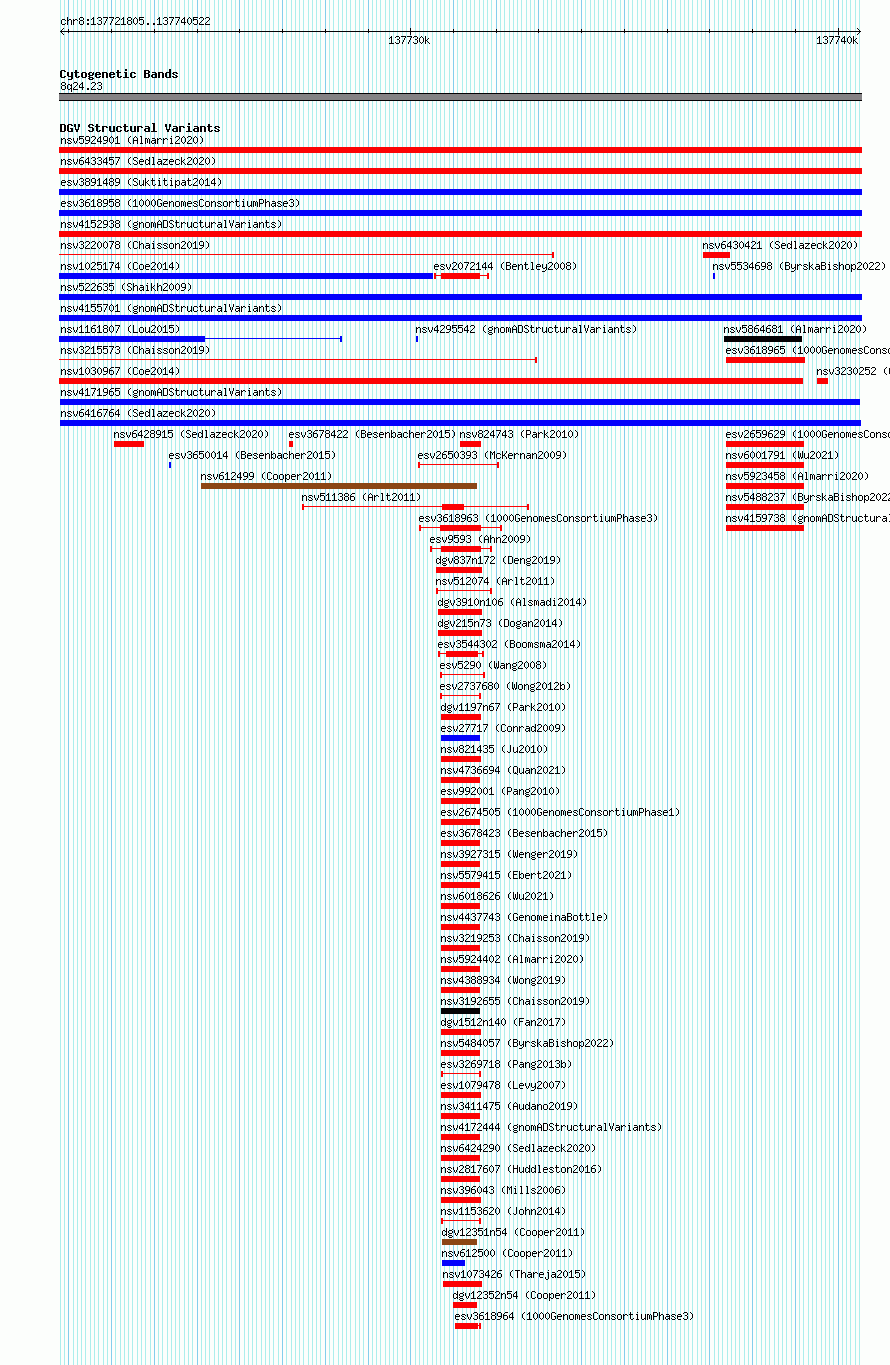Open nsv6416764 (Sedlazeck2020) variant label
This screenshot has width=890, height=1365.
pyautogui.click(x=137, y=413)
